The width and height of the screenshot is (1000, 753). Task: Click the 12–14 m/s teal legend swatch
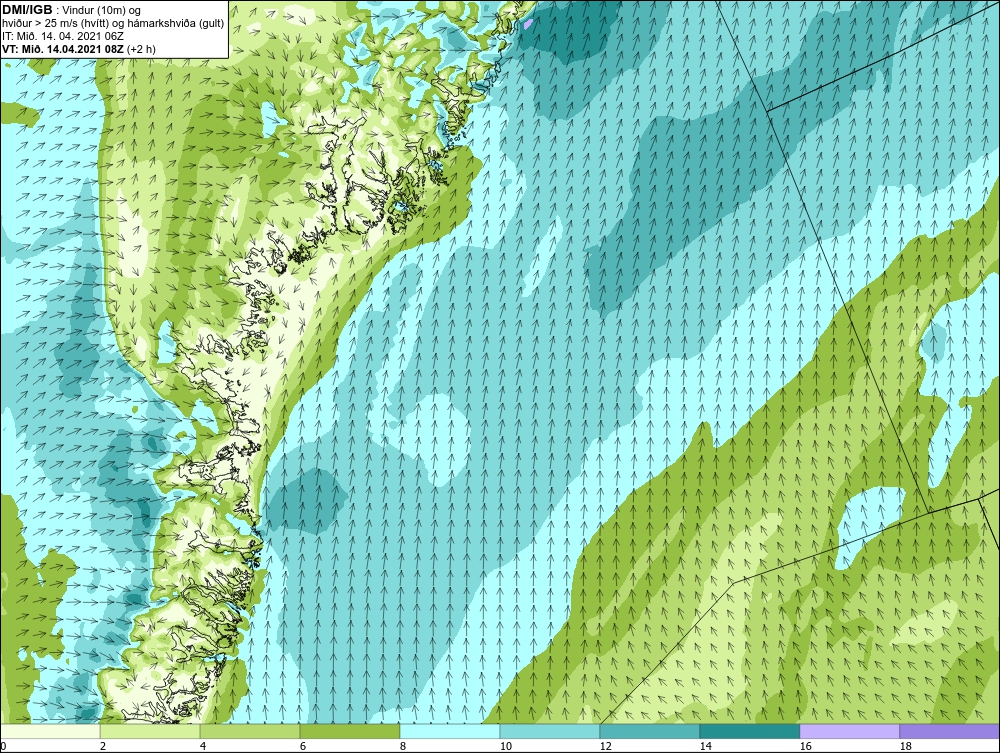(x=649, y=731)
